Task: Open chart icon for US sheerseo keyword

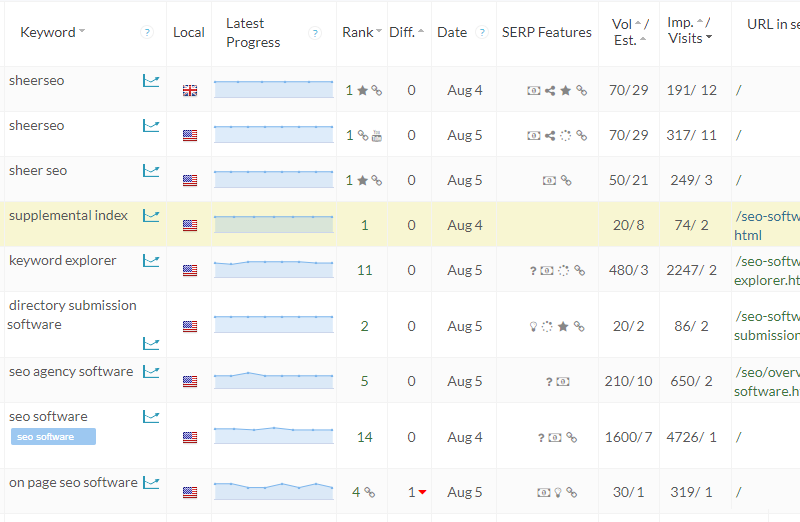Action: (x=151, y=126)
